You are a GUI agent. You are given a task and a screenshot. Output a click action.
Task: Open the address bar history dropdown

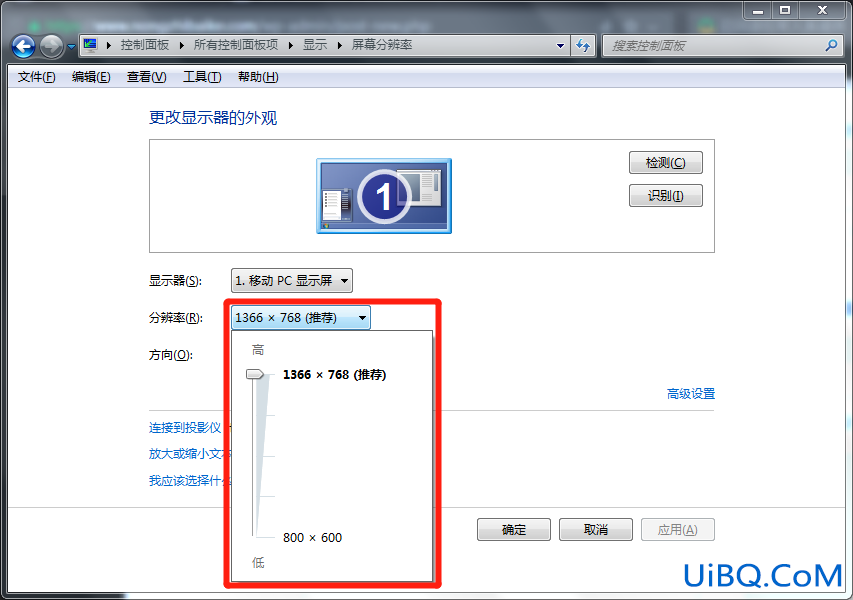coord(560,46)
